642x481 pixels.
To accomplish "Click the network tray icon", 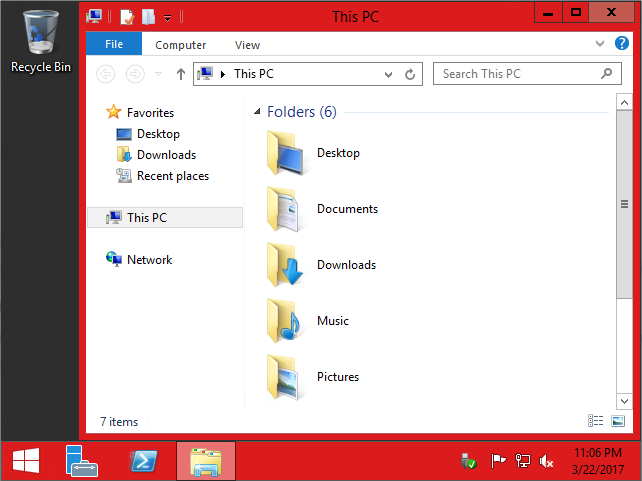I will tap(523, 461).
